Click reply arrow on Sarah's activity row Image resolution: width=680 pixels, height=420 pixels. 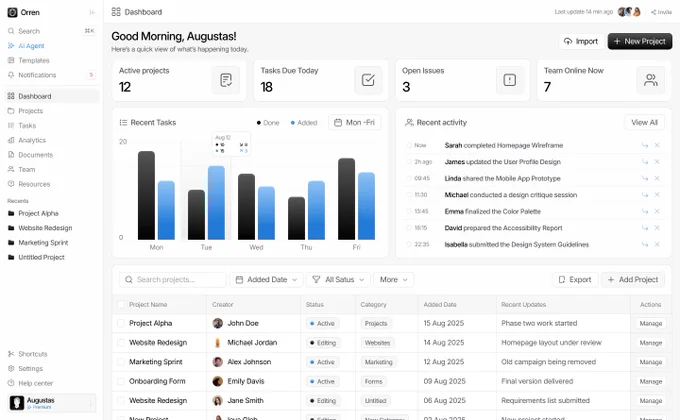[x=645, y=145]
